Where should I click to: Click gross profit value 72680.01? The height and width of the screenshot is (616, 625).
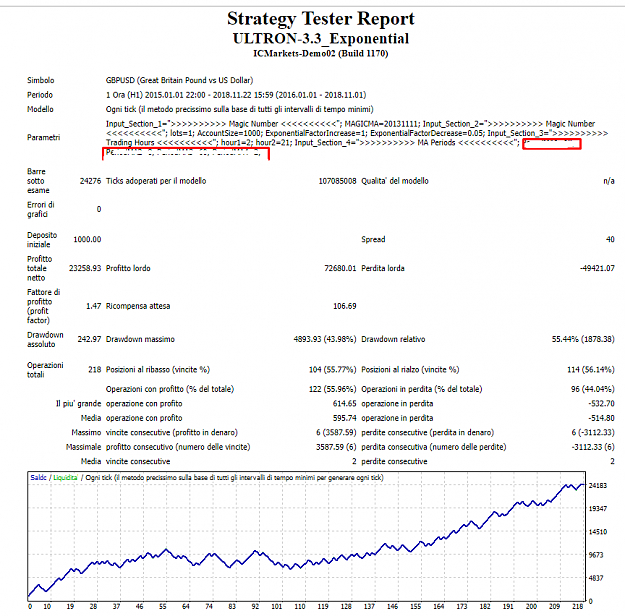pos(340,268)
